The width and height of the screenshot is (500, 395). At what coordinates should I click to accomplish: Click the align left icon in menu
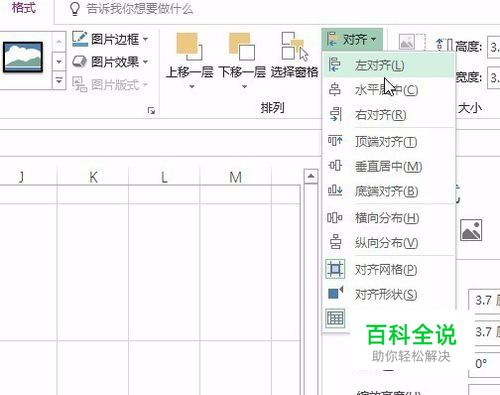(335, 65)
